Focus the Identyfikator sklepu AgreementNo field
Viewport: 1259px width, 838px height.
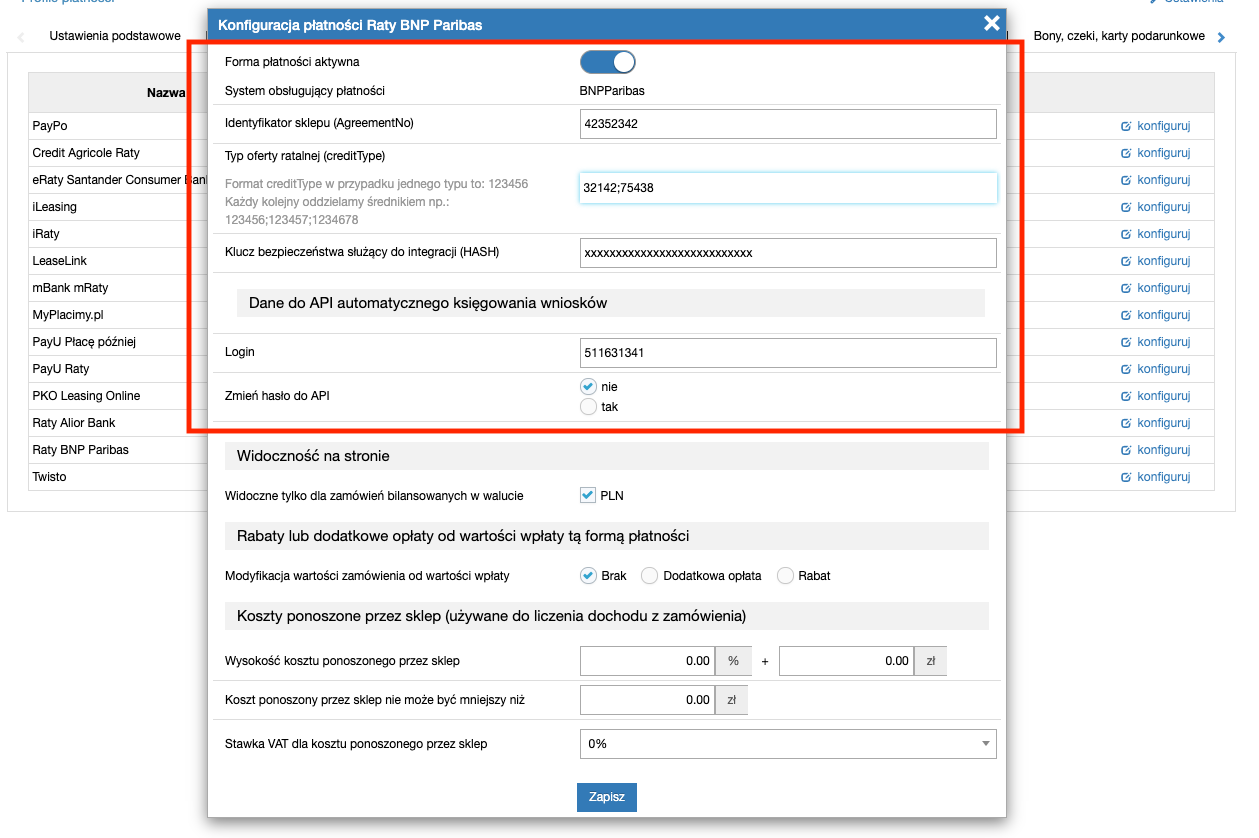click(x=787, y=124)
